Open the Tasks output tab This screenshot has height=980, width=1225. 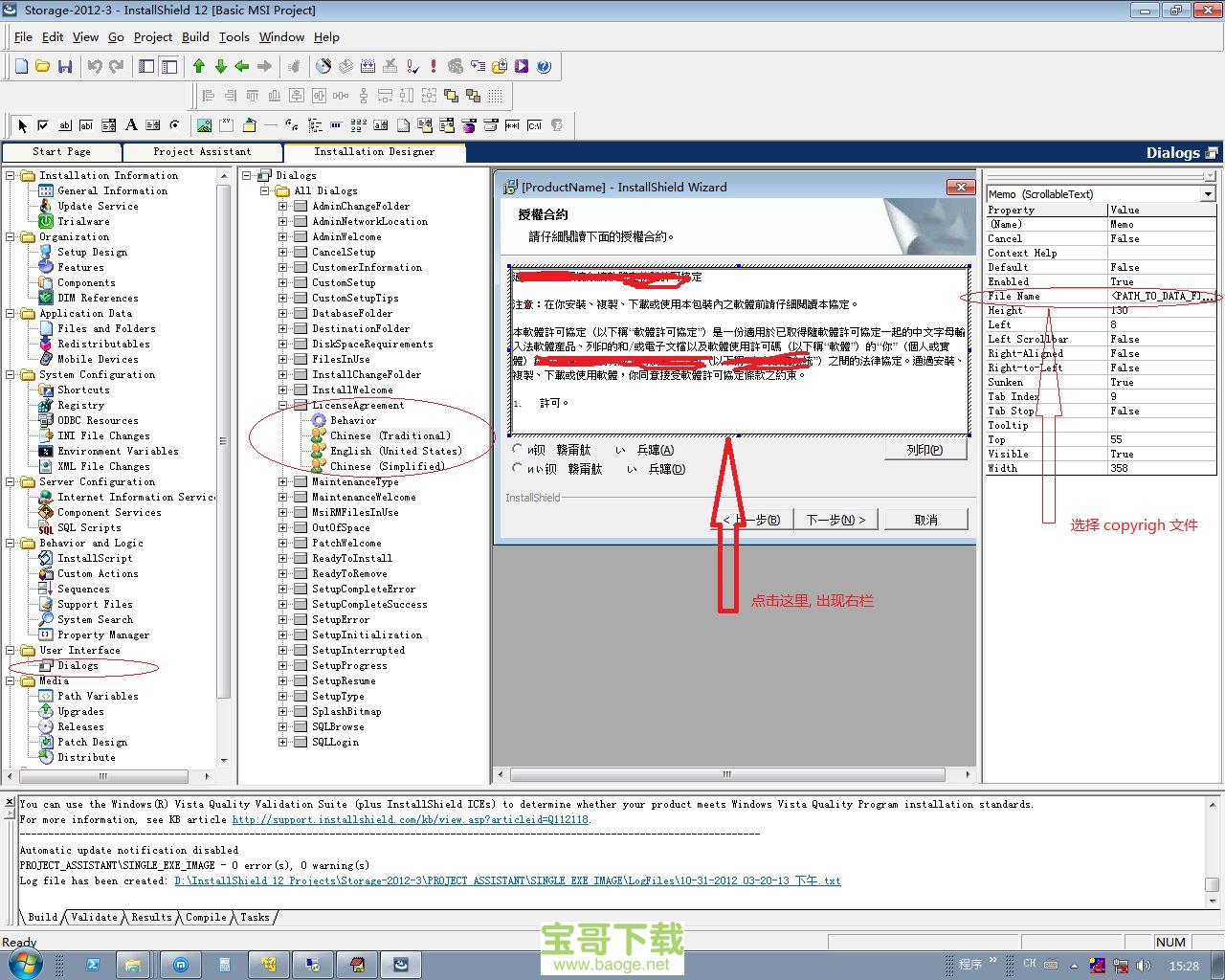click(255, 917)
